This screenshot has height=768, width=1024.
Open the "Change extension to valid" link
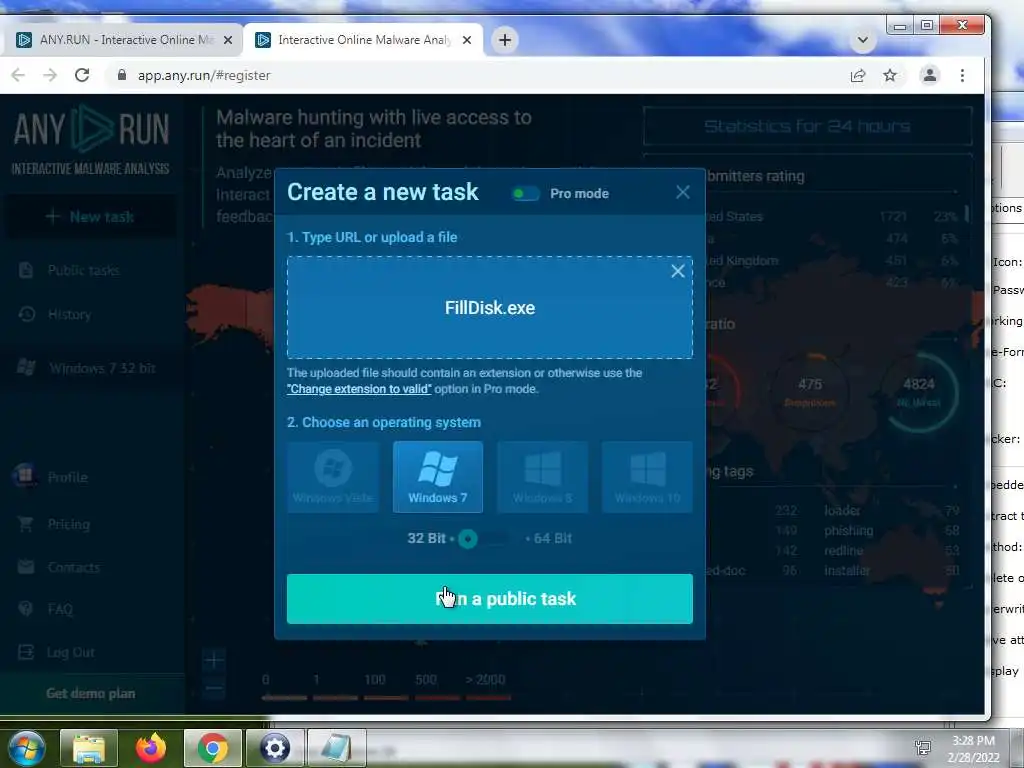(359, 389)
